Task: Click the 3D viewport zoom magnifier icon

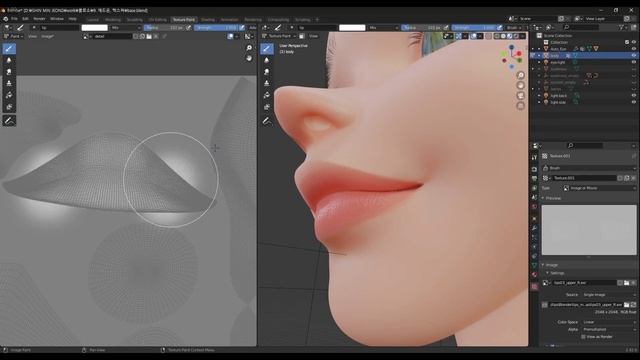Action: tap(520, 75)
